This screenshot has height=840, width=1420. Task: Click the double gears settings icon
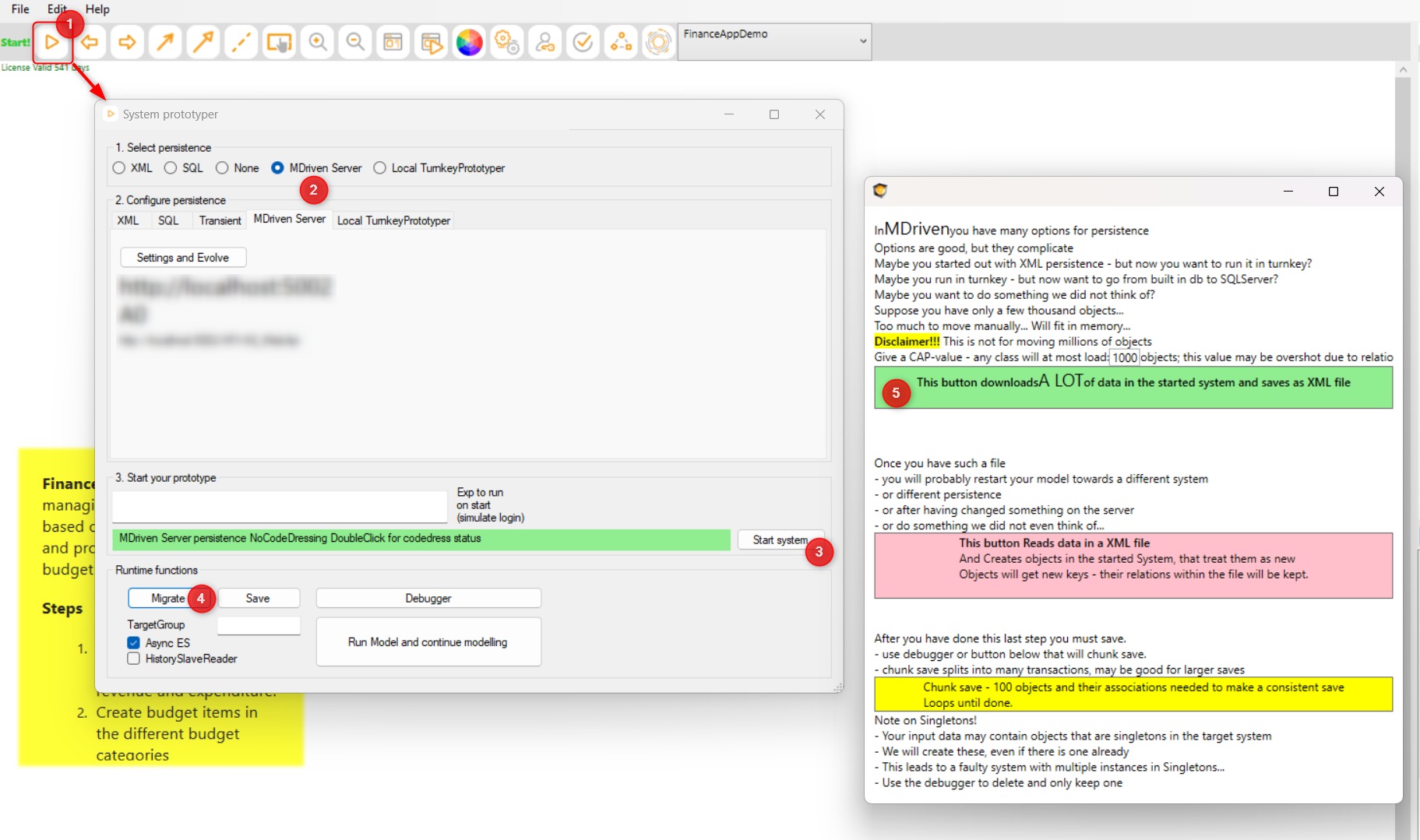(507, 42)
